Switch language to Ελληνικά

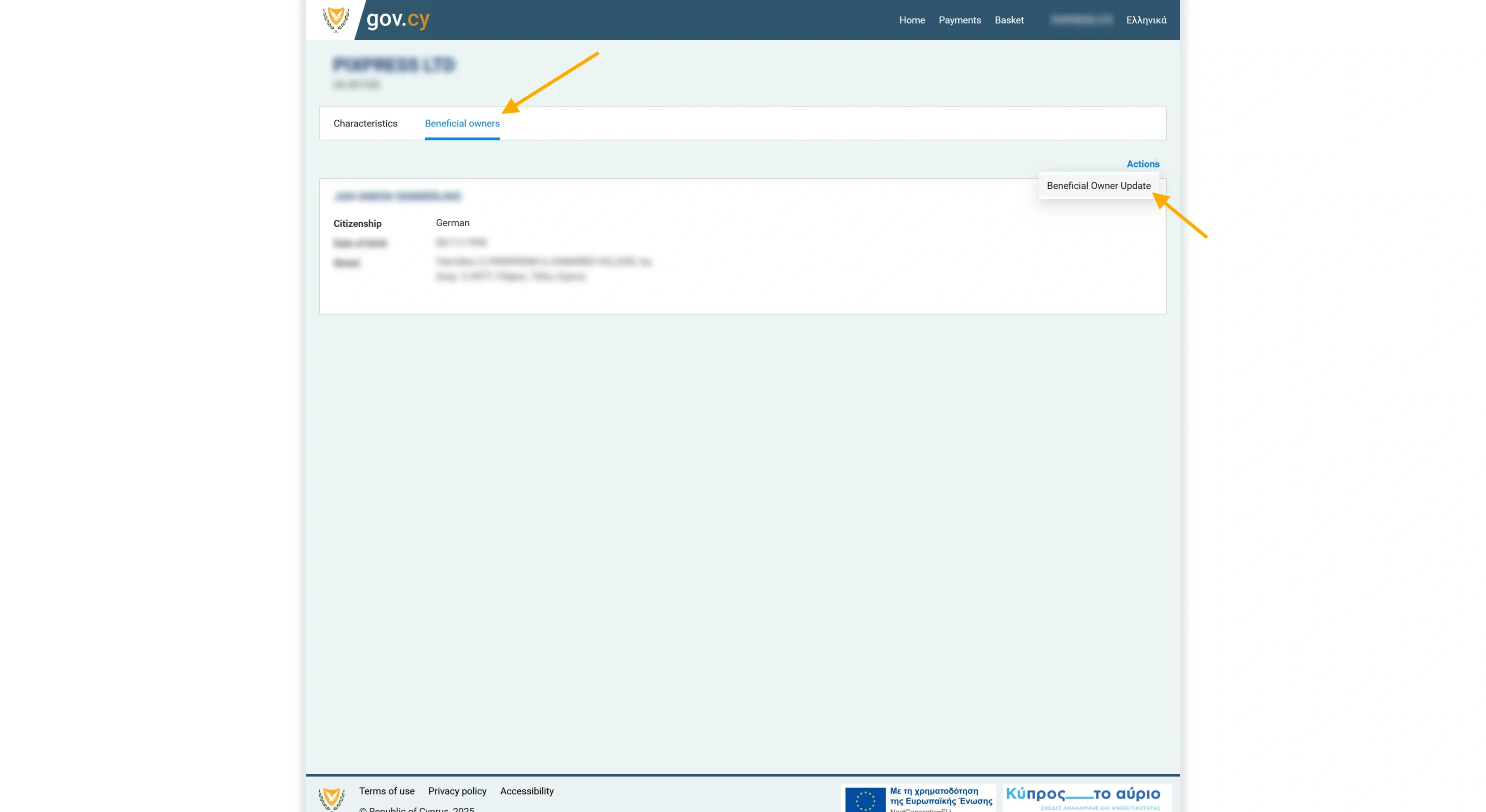click(1146, 20)
